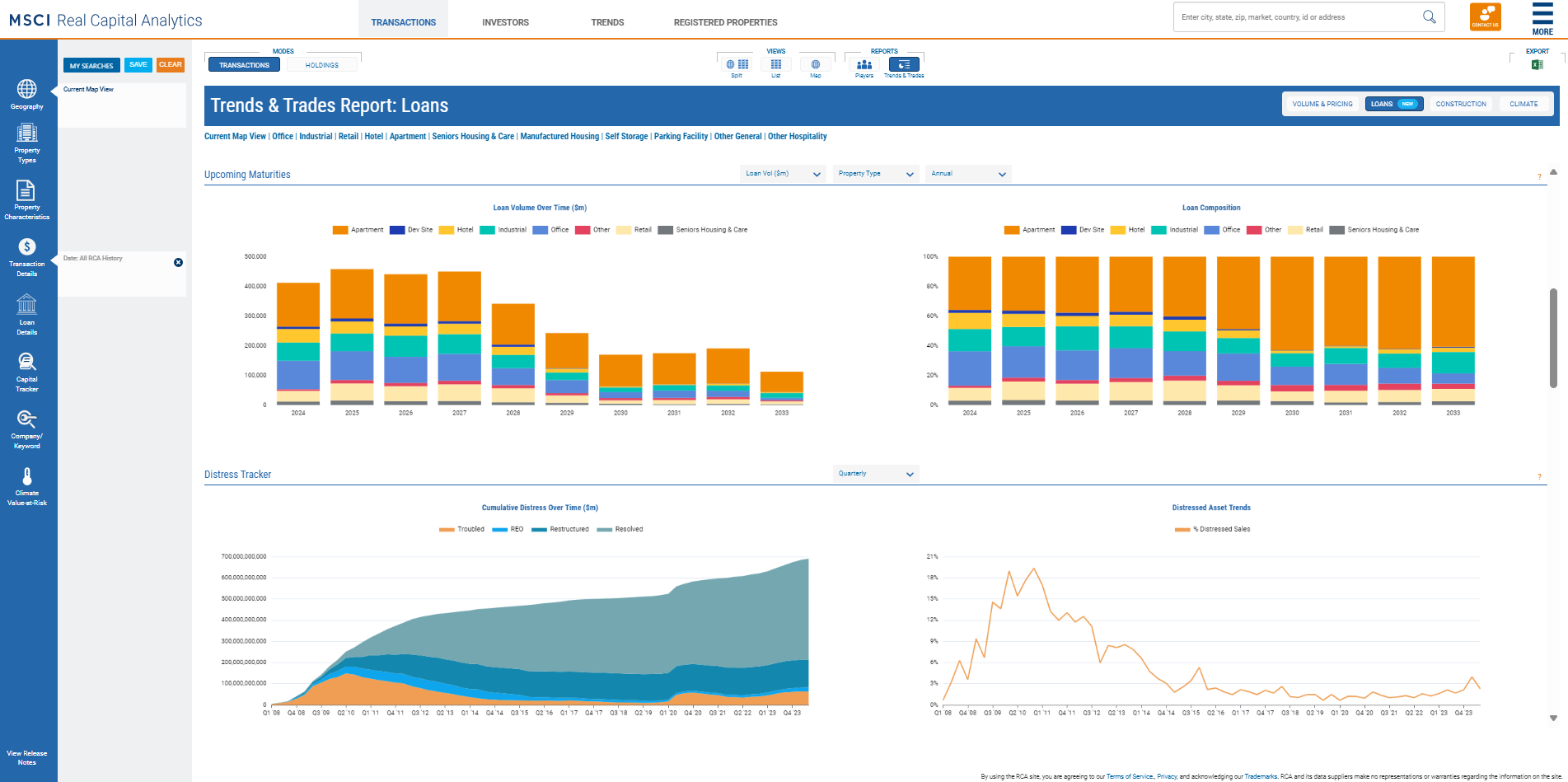
Task: Open the Seniors Housing & Care report link
Action: pos(472,136)
